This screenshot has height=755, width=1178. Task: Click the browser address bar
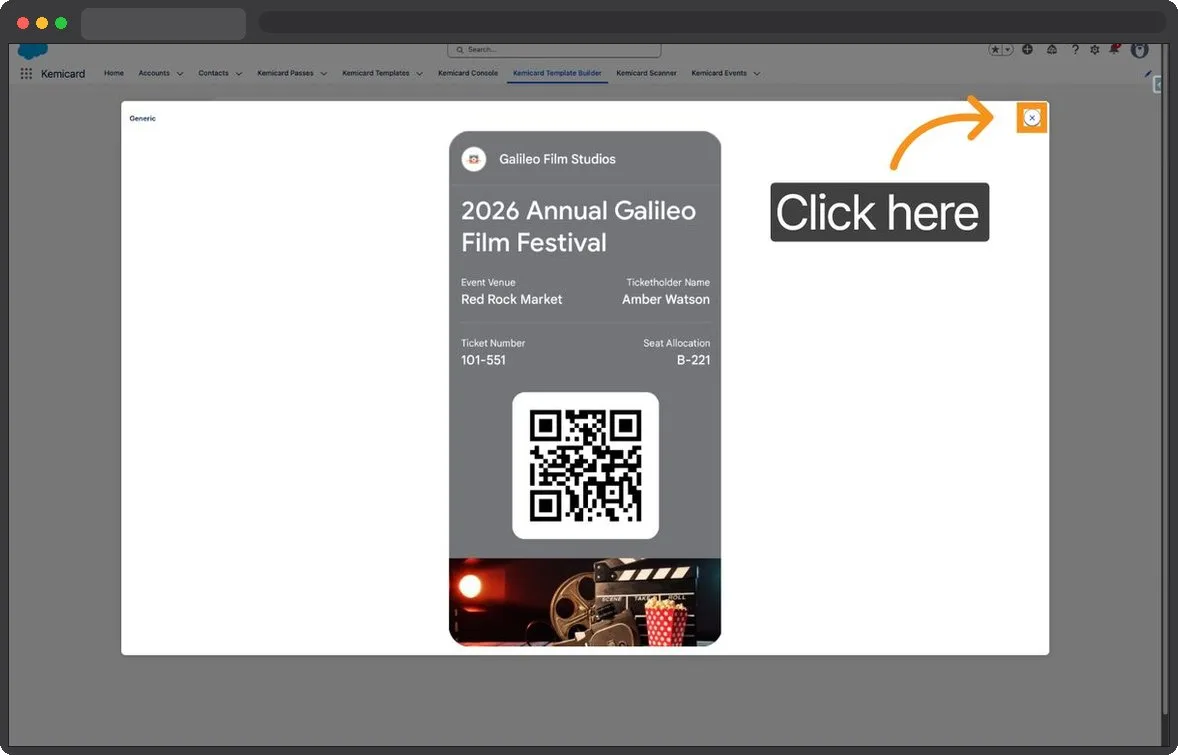point(710,23)
